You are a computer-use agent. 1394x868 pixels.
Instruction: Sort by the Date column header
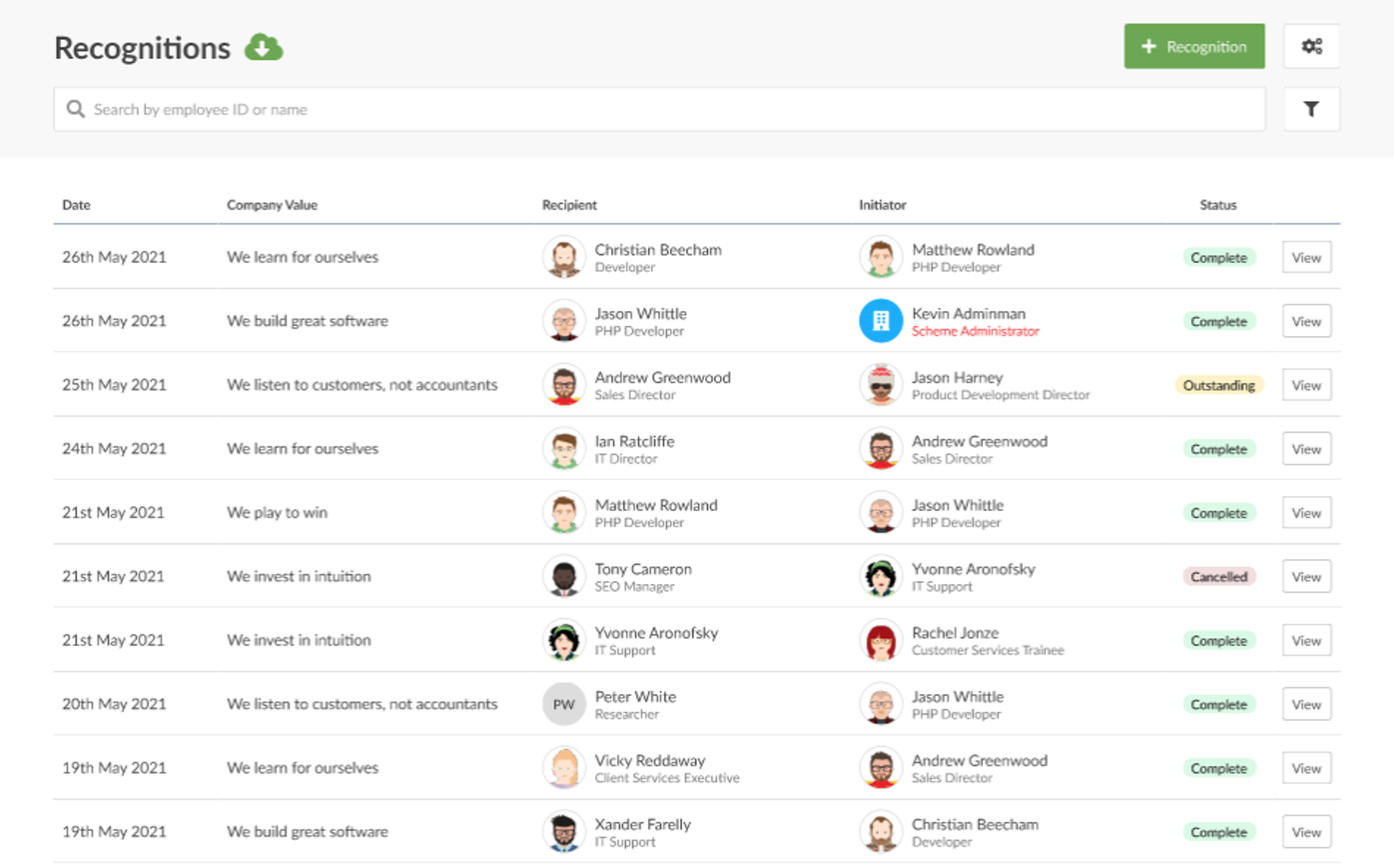click(x=76, y=205)
